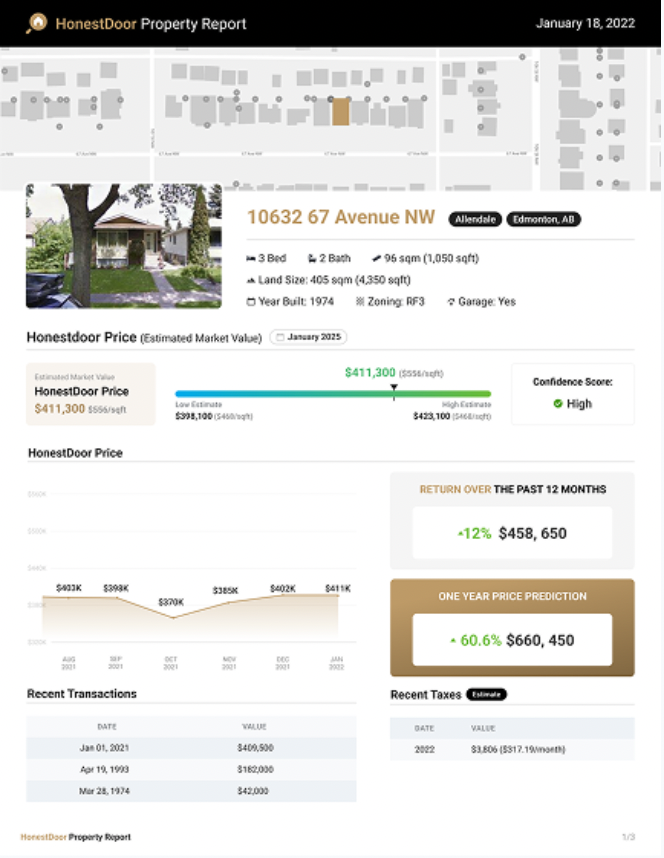Click the January 18, 2022 report date
This screenshot has height=858, width=664.
pos(585,24)
